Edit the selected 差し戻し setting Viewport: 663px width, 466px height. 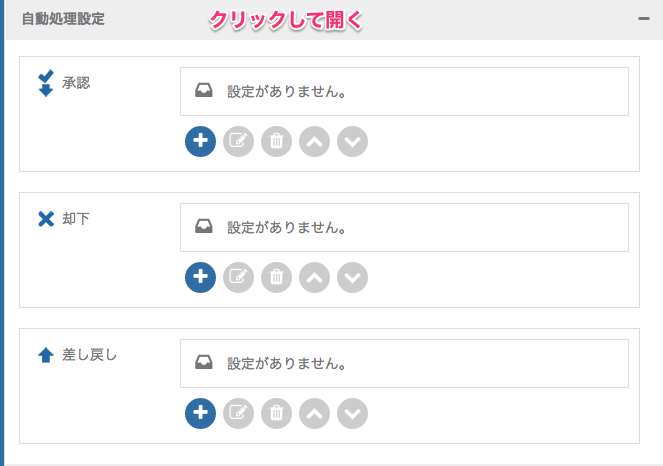238,414
